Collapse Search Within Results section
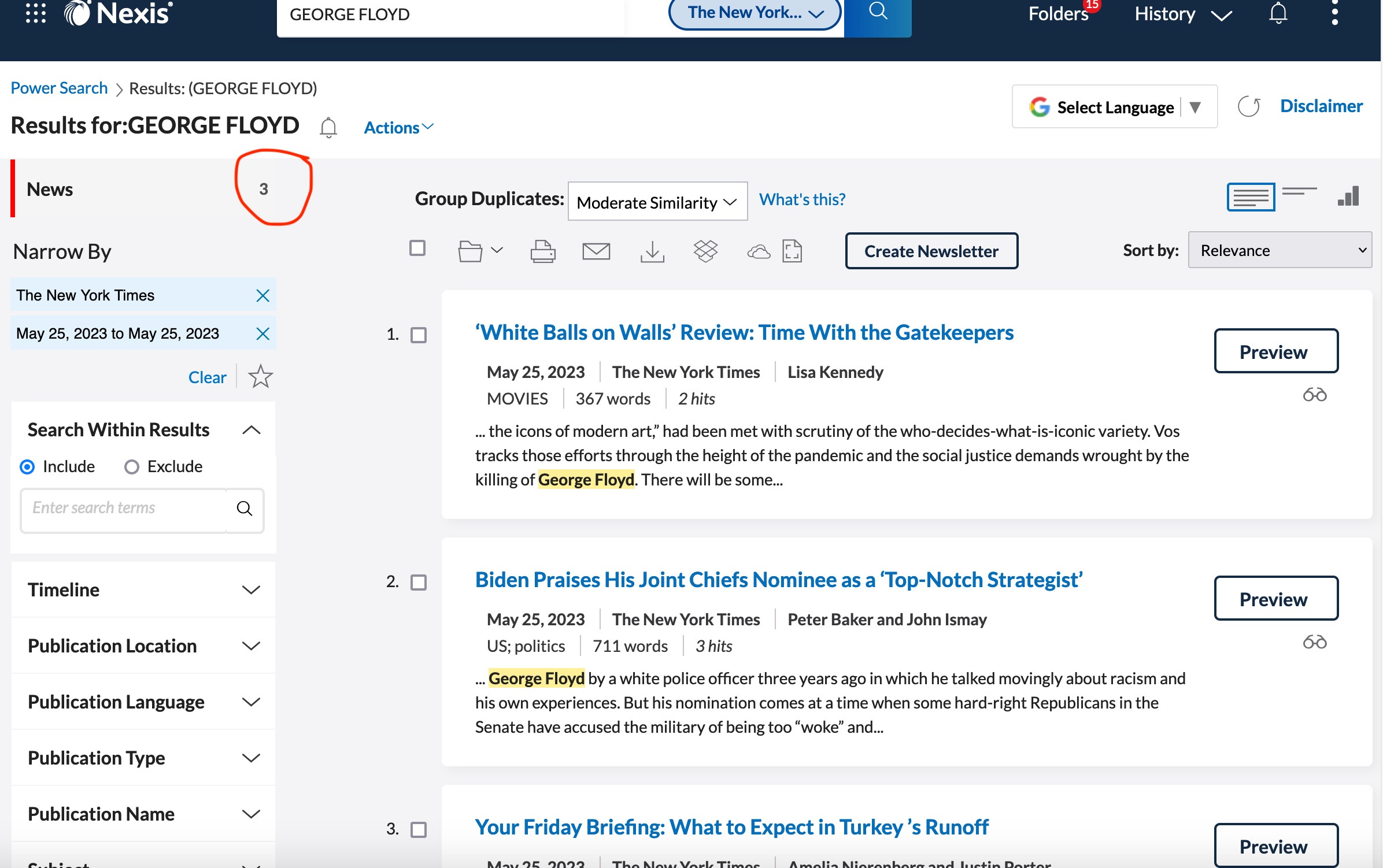Image resolution: width=1383 pixels, height=868 pixels. point(252,430)
